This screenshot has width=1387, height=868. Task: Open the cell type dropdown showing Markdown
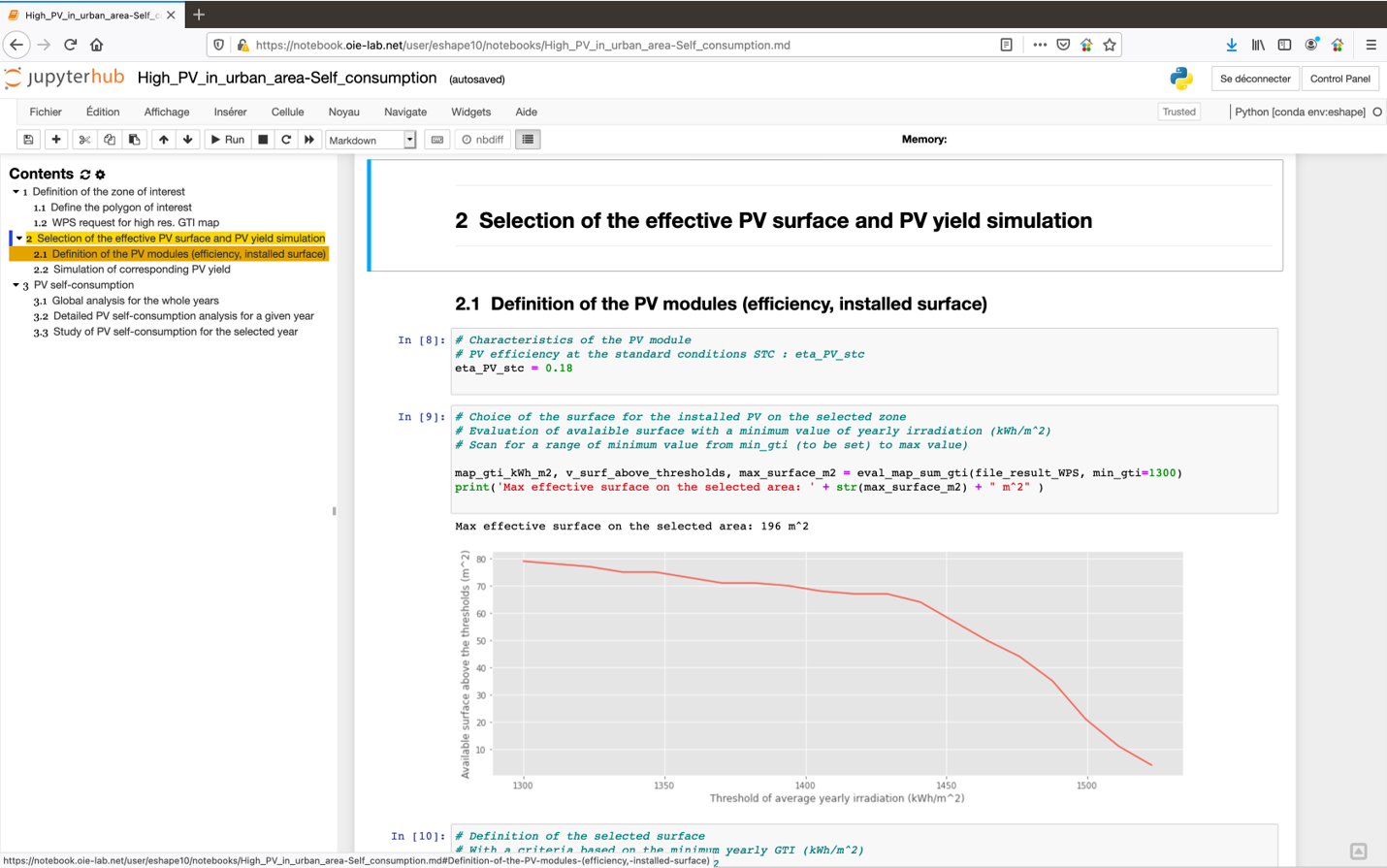(370, 140)
